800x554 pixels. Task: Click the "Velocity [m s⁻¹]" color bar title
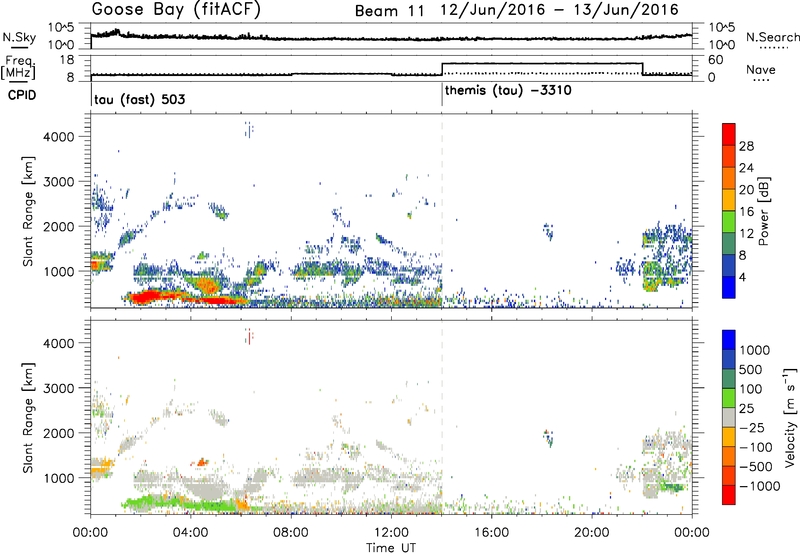[790, 417]
